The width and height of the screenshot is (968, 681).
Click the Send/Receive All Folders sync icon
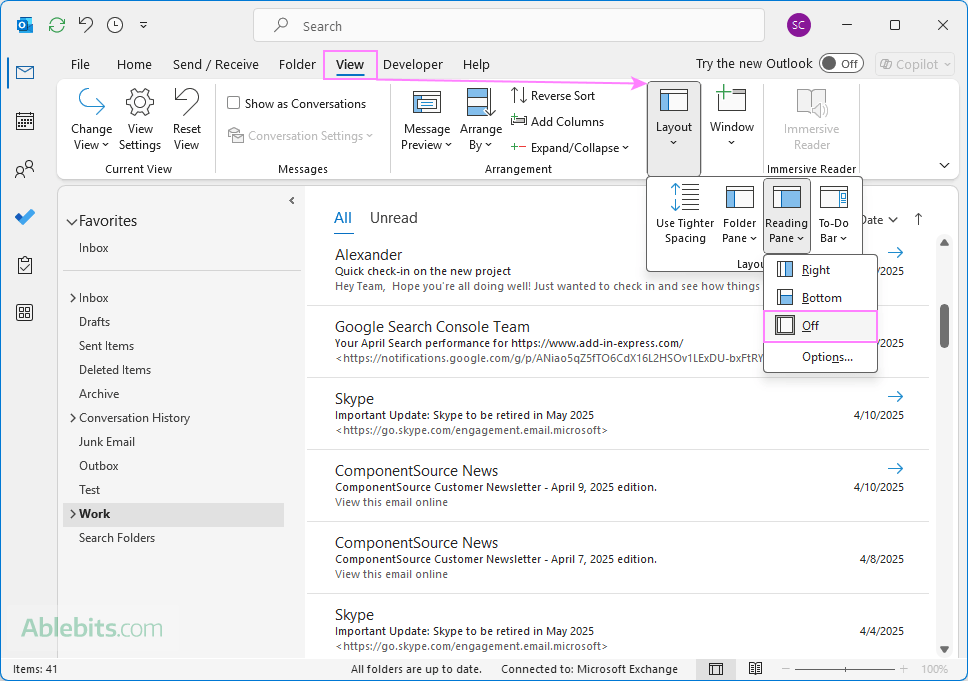coord(57,25)
